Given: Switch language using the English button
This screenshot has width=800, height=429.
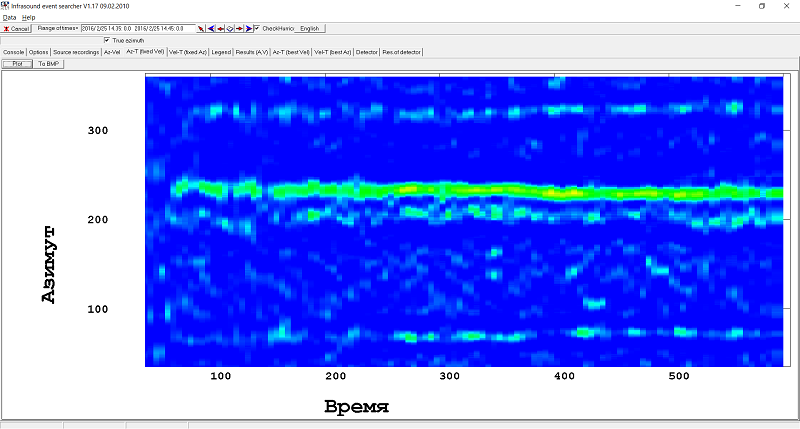Looking at the screenshot, I should 310,29.
